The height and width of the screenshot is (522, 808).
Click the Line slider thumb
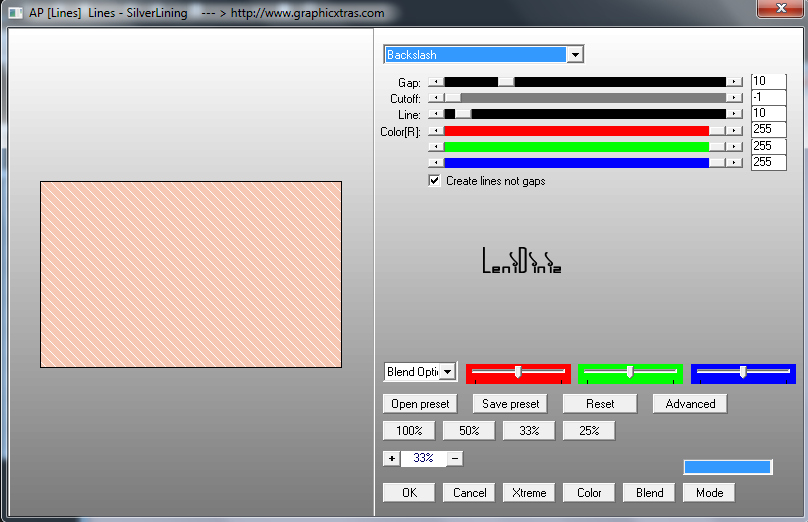[463, 114]
